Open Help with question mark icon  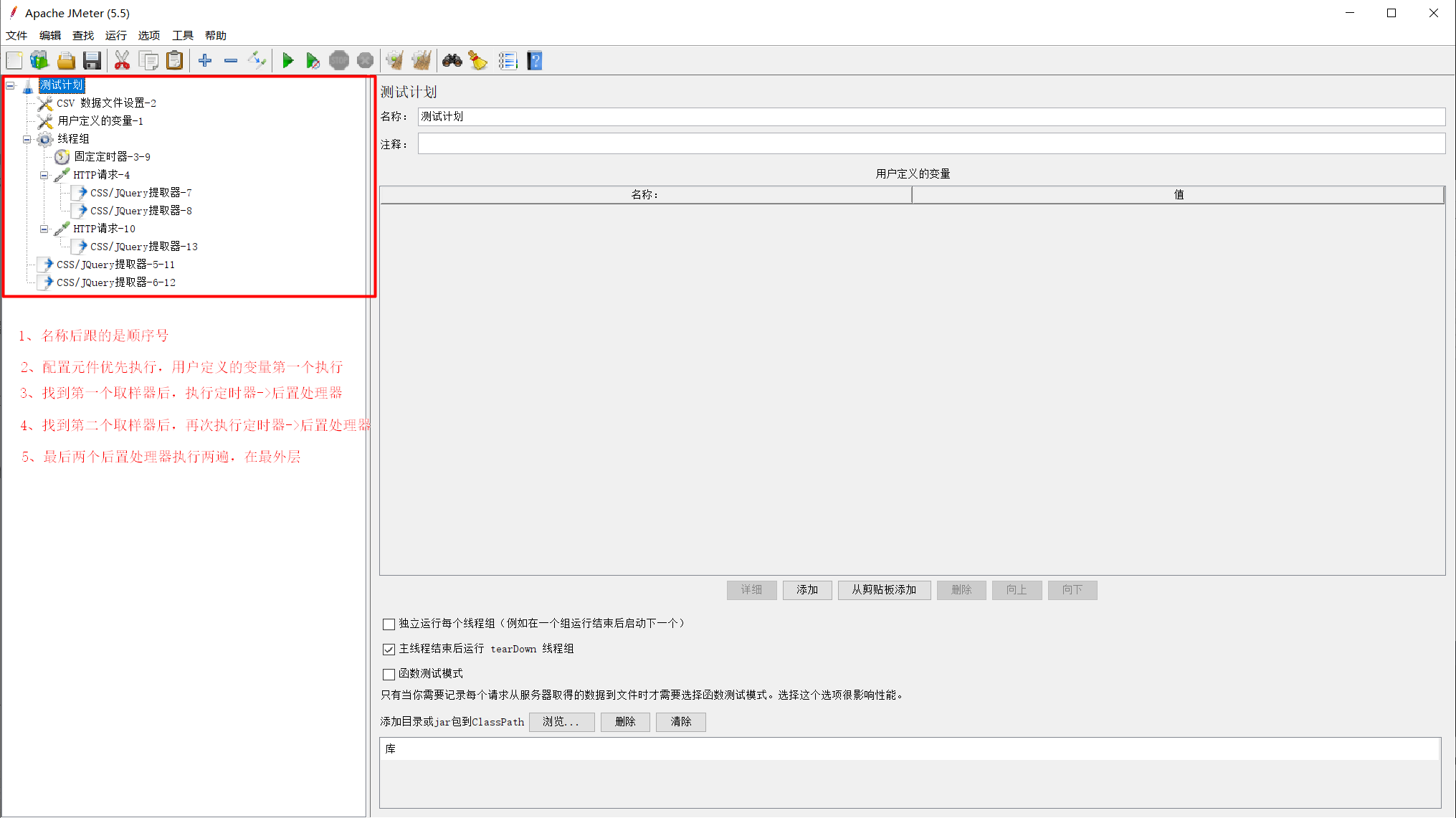535,61
